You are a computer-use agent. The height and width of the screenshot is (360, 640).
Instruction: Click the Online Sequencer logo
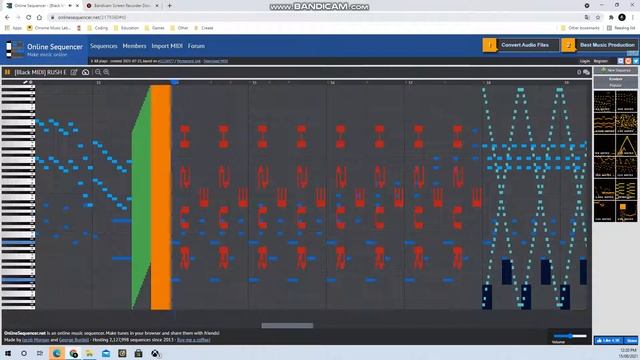[x=44, y=49]
